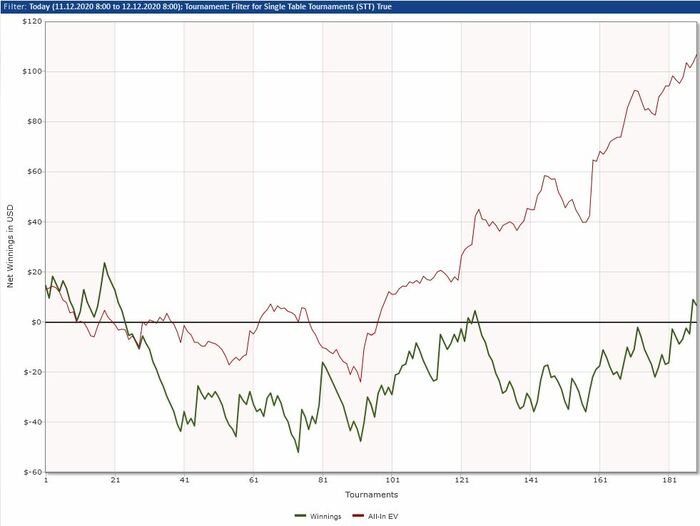
Task: Click the $-60 y-axis label
Action: (33, 472)
